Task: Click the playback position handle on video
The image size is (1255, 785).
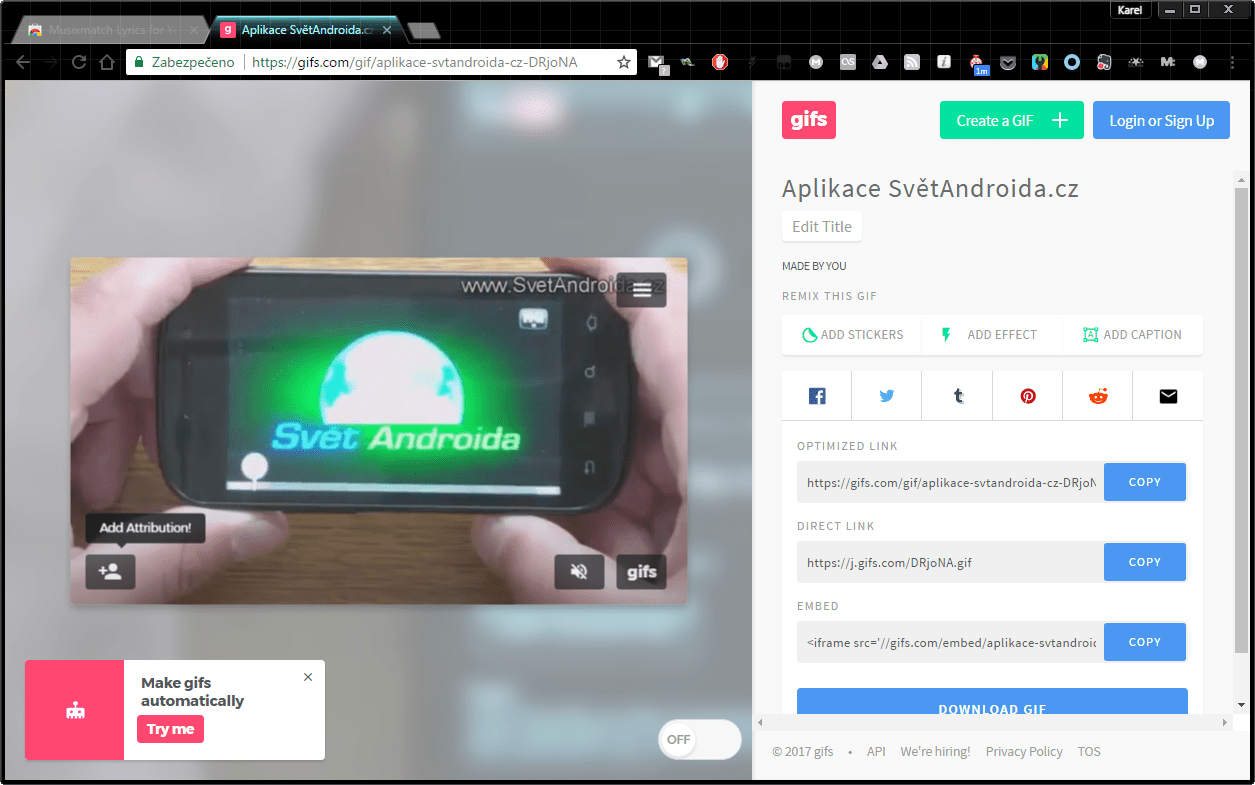Action: click(255, 468)
